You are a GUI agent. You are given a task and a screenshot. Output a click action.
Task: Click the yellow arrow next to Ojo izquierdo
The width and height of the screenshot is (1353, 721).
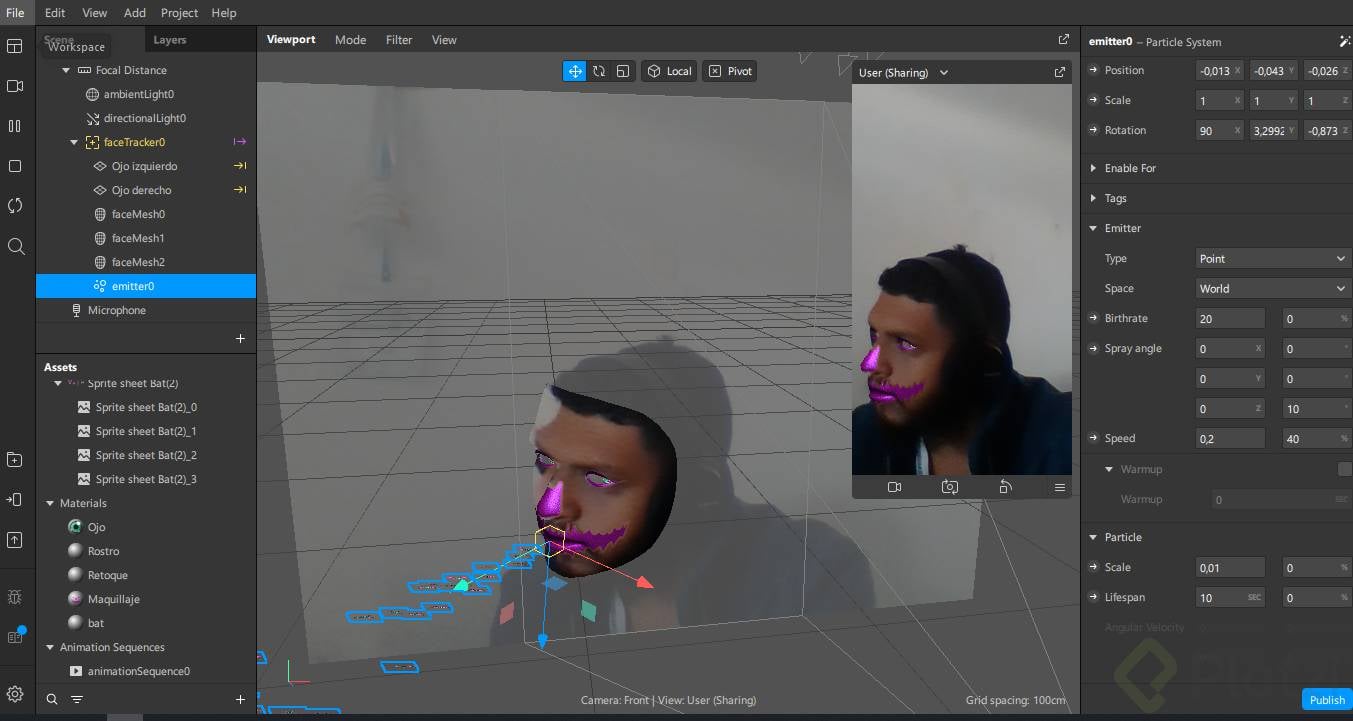tap(239, 166)
